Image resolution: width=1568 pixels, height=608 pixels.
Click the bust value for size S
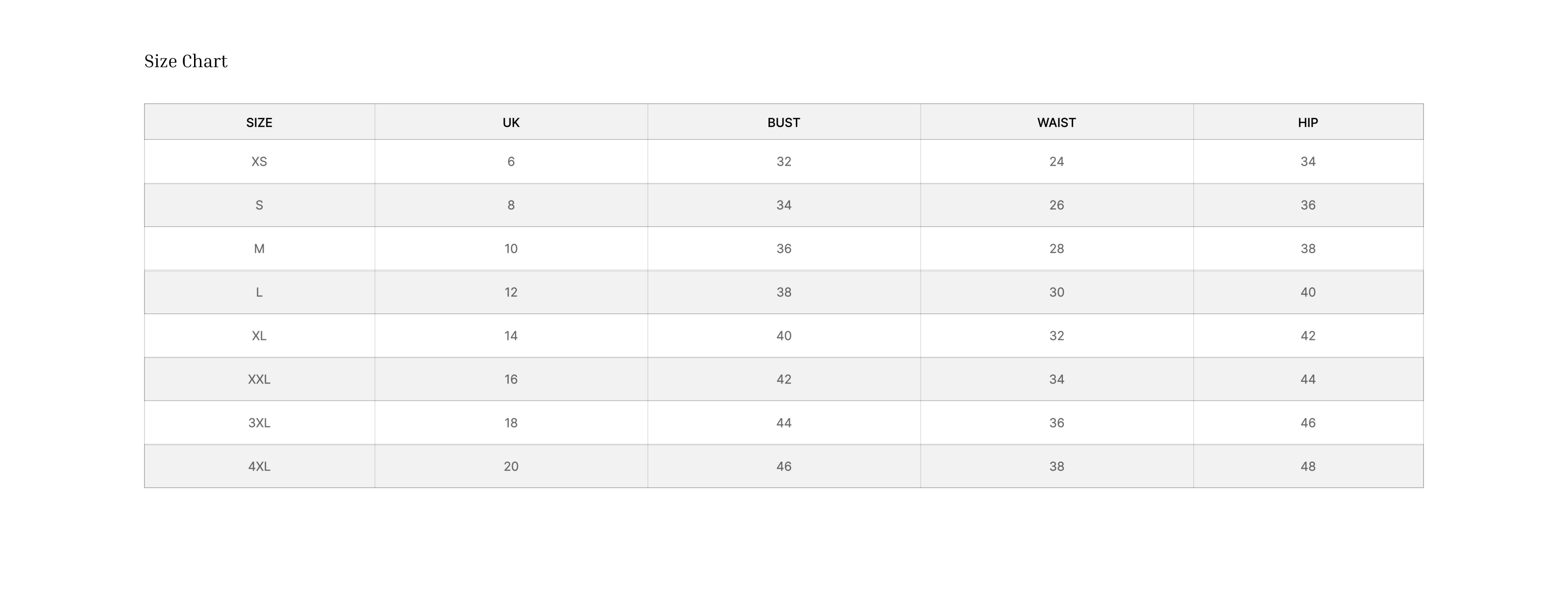[784, 205]
